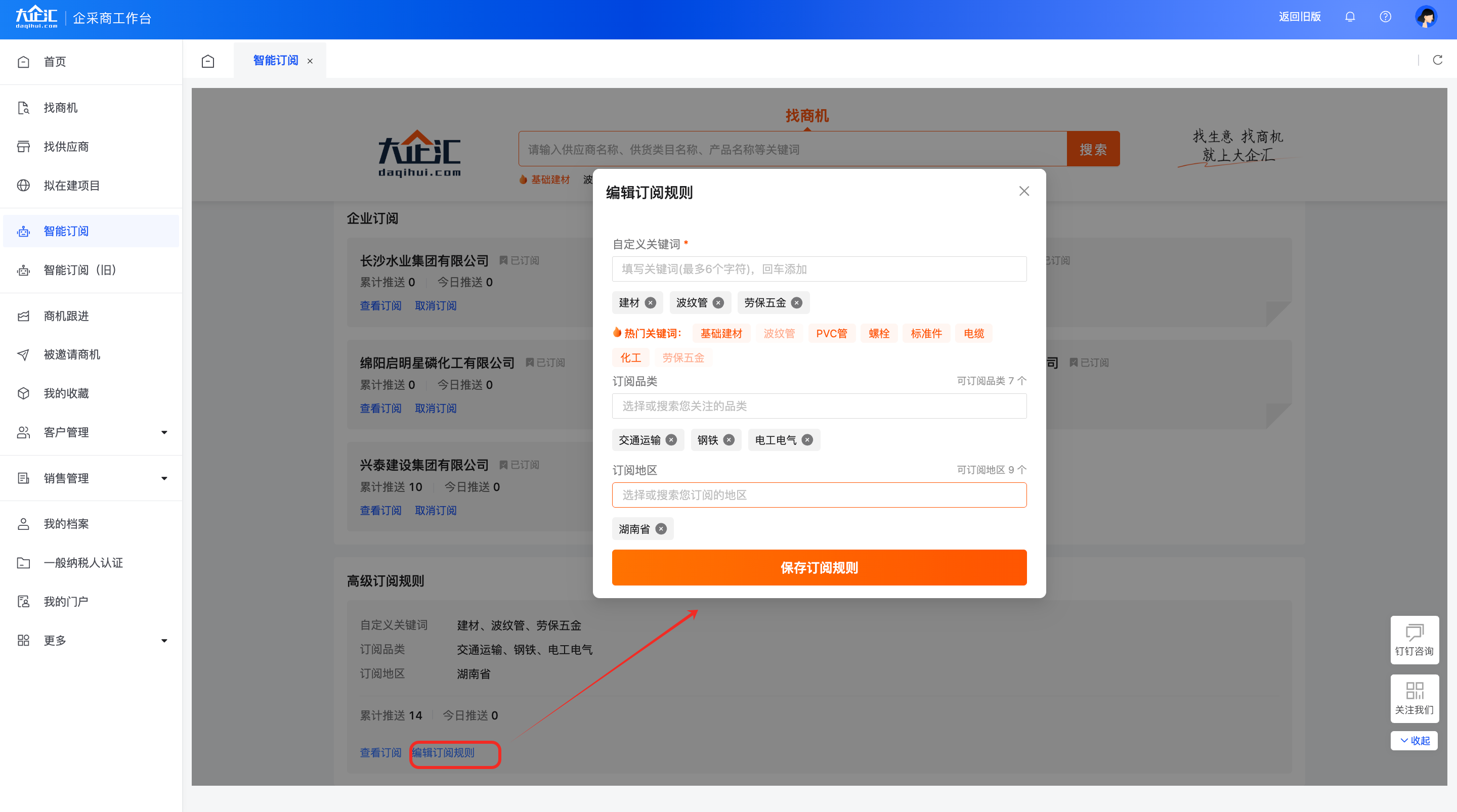Open help question mark icon
The width and height of the screenshot is (1457, 812).
tap(1385, 16)
